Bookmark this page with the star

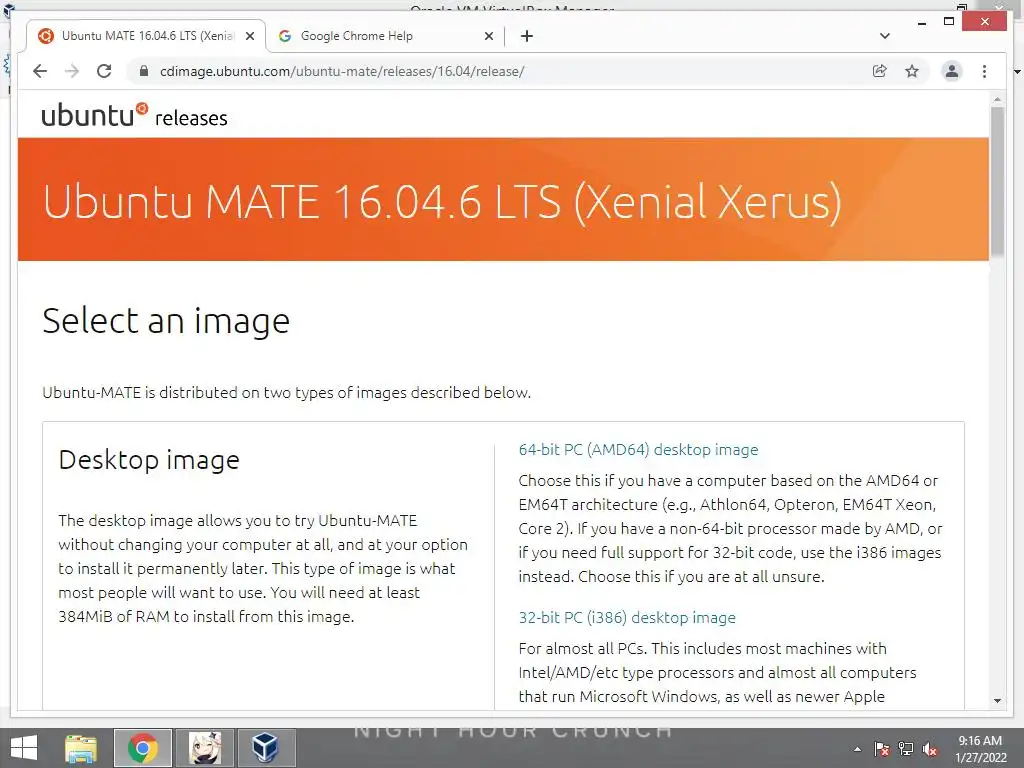pos(912,71)
